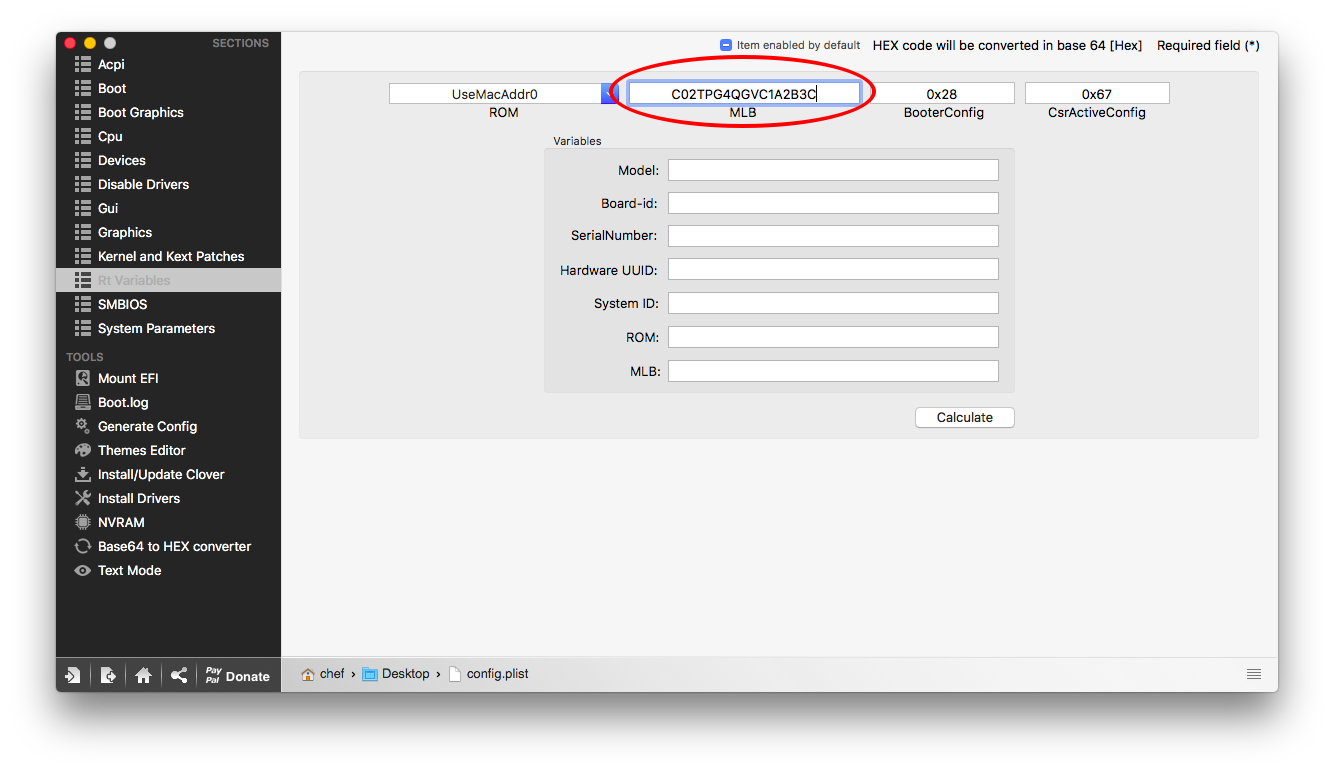The width and height of the screenshot is (1334, 772).
Task: Open Base64 to HEX converter
Action: pos(163,546)
